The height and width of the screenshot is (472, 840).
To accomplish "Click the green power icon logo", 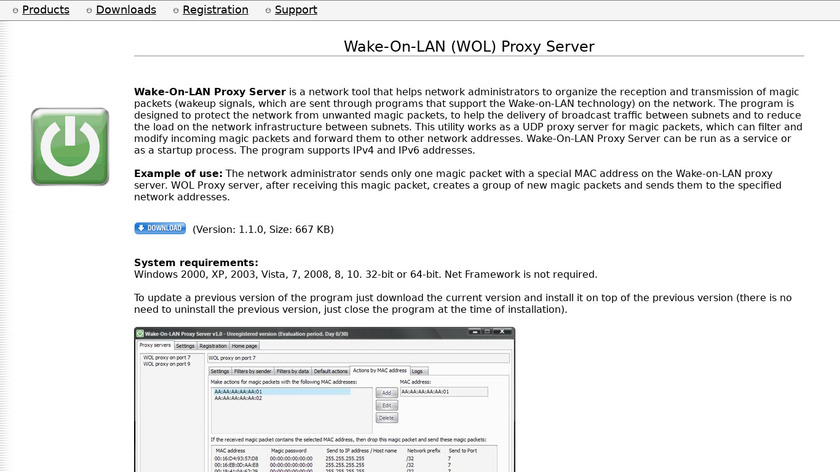I will click(70, 147).
